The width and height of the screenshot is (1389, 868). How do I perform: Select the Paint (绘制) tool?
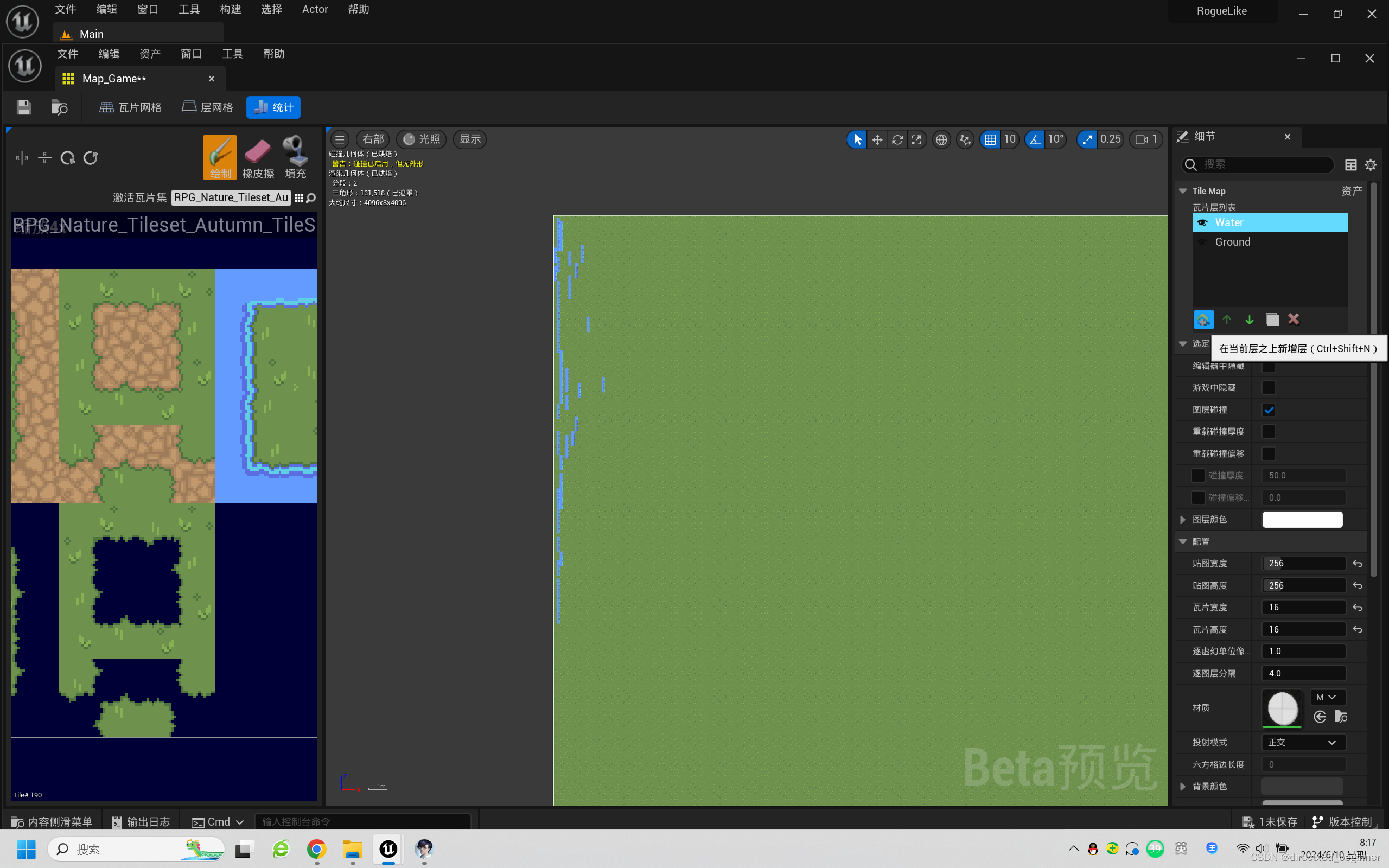click(x=219, y=157)
